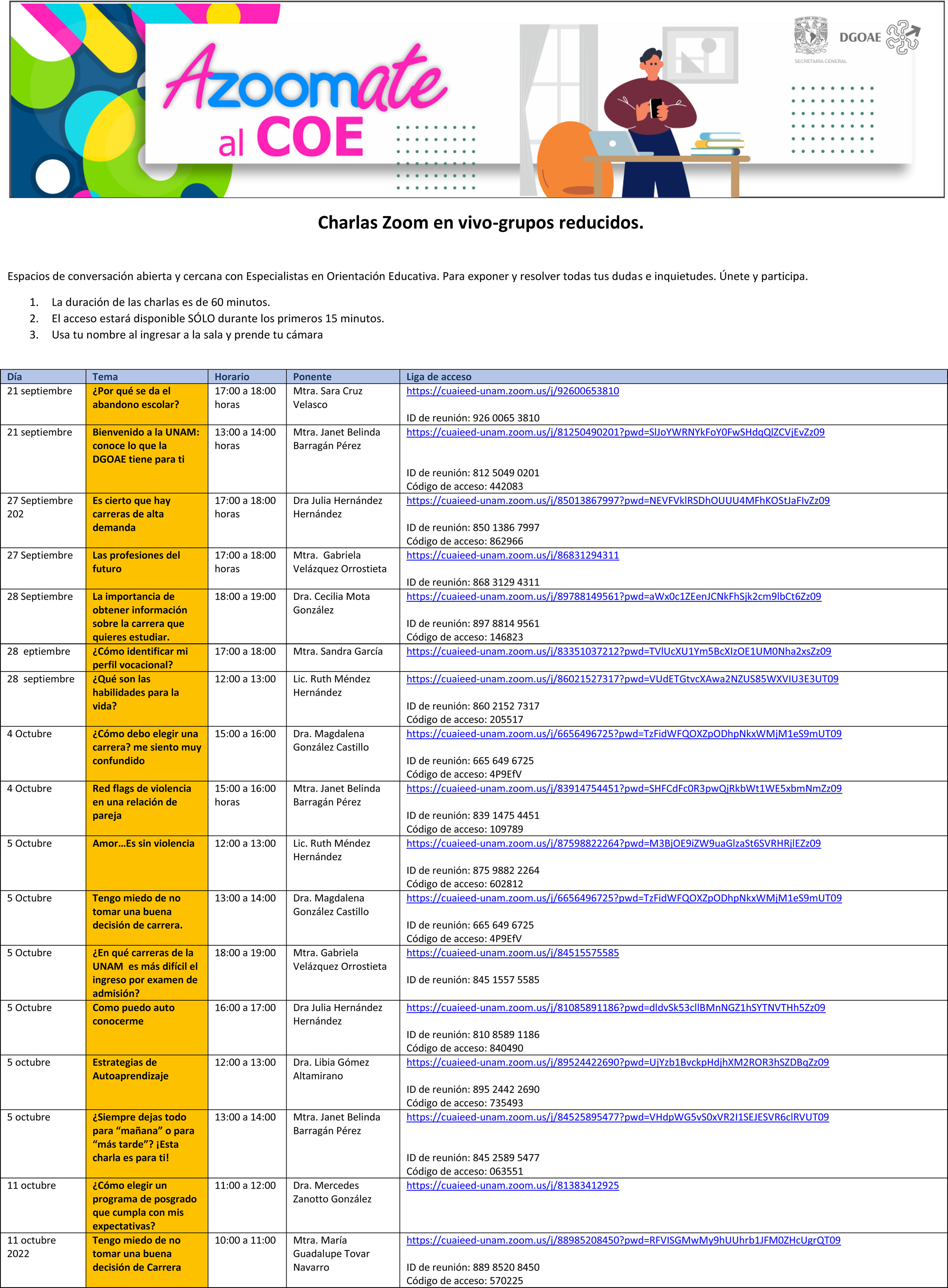Open the Zoom link in the '¿Cómo debo elegir una carrera?' row
The height and width of the screenshot is (1288, 948).
pos(624,734)
